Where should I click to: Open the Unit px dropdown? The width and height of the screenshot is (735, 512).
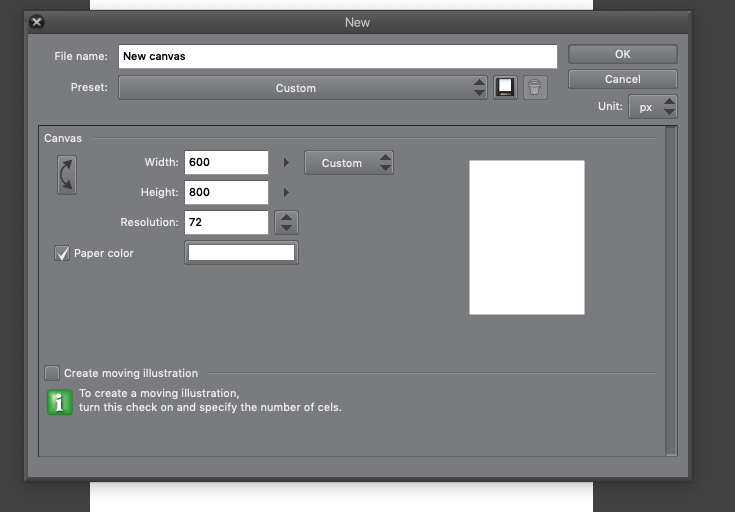coord(653,107)
